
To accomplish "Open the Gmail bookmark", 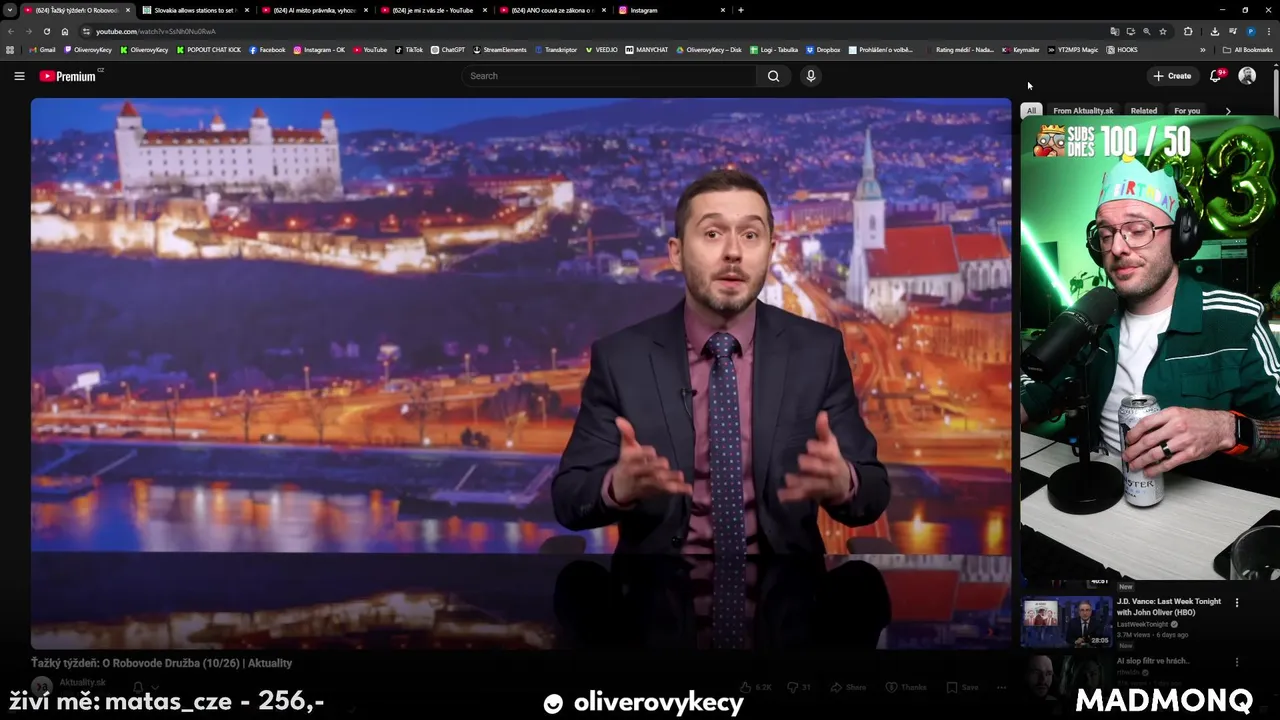I will click(42, 50).
